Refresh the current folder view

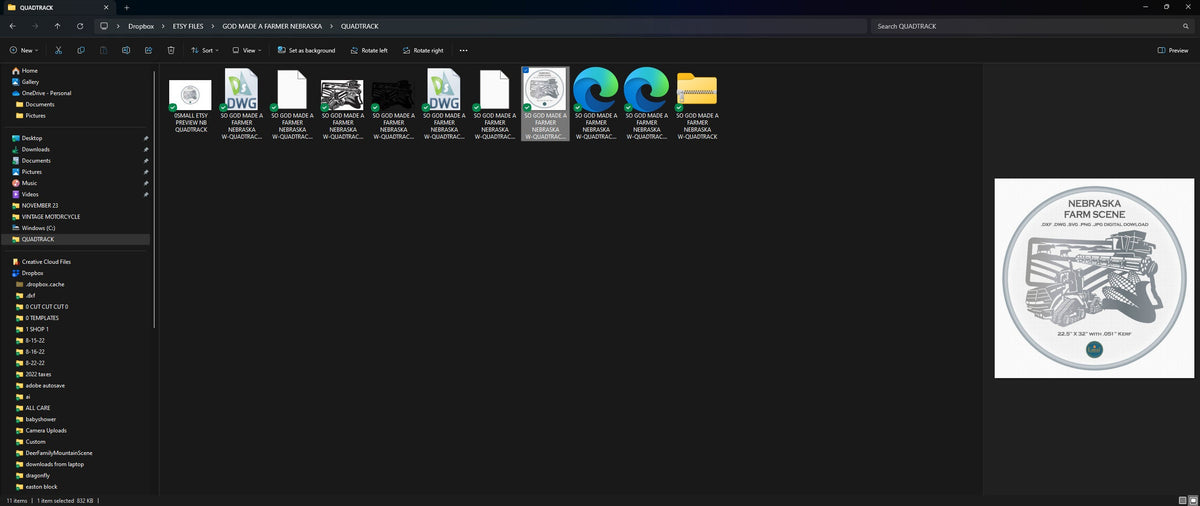click(x=80, y=26)
